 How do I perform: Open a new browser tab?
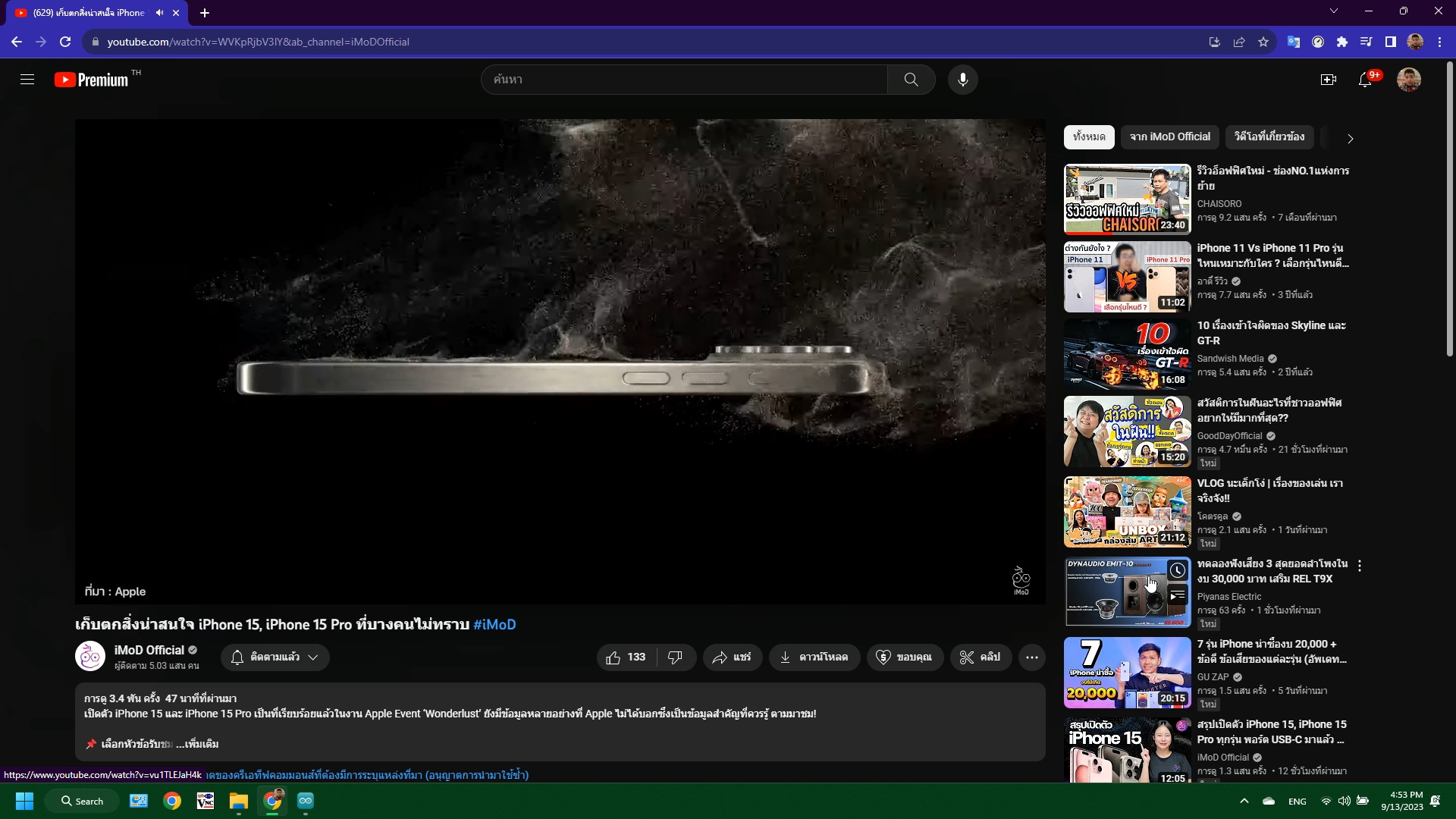pyautogui.click(x=205, y=13)
